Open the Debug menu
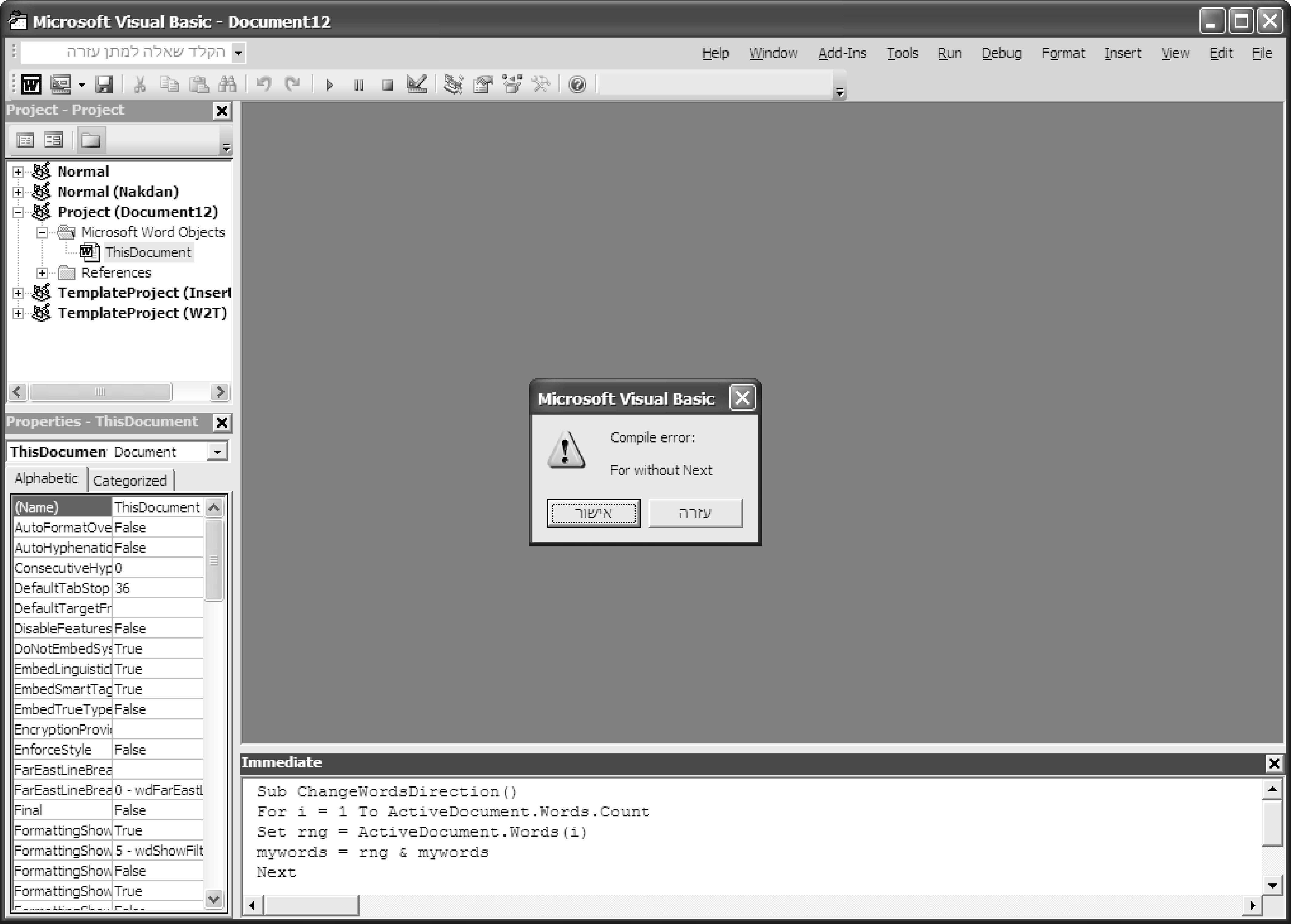This screenshot has height=924, width=1291. click(1001, 53)
